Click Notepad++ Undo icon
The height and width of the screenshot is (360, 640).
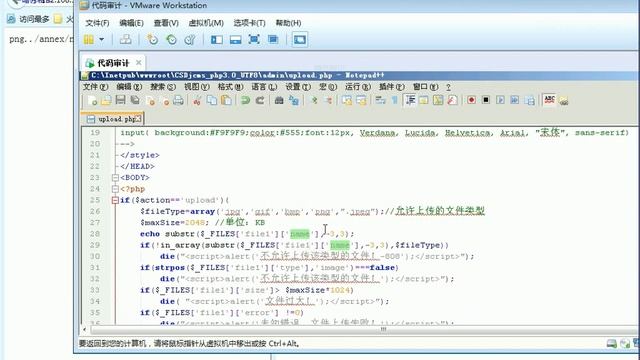pyautogui.click(x=245, y=100)
